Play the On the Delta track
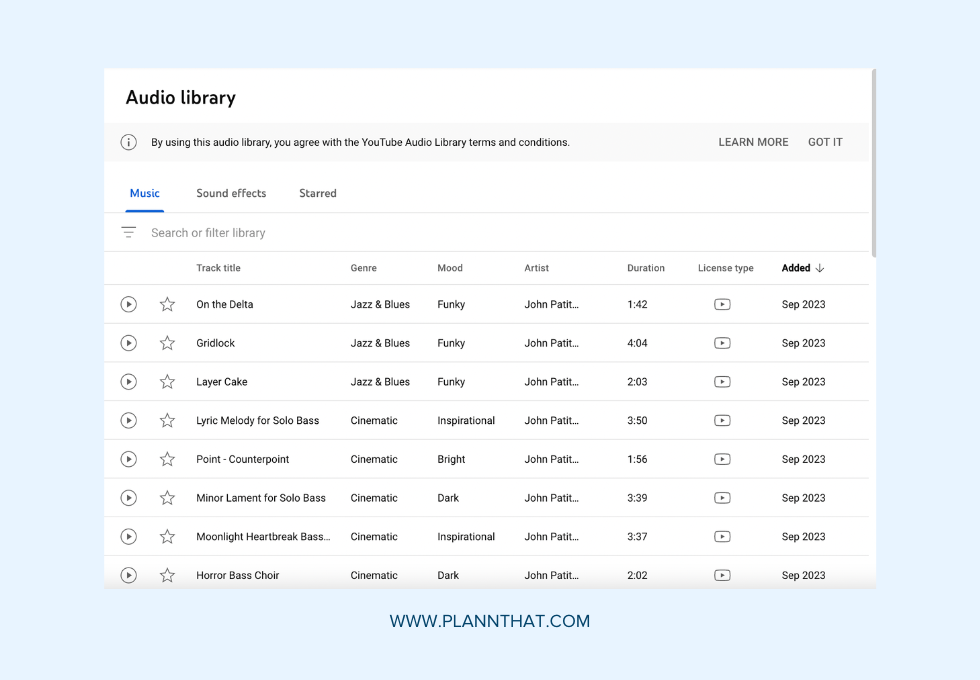This screenshot has height=680, width=980. click(x=128, y=304)
